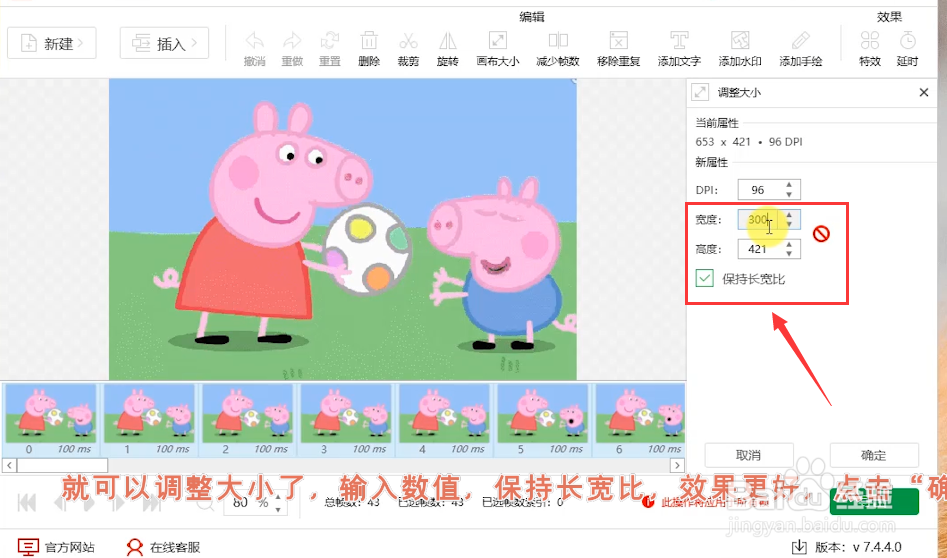947x558 pixels.
Task: Open the 官方网站 official website link
Action: [56, 547]
